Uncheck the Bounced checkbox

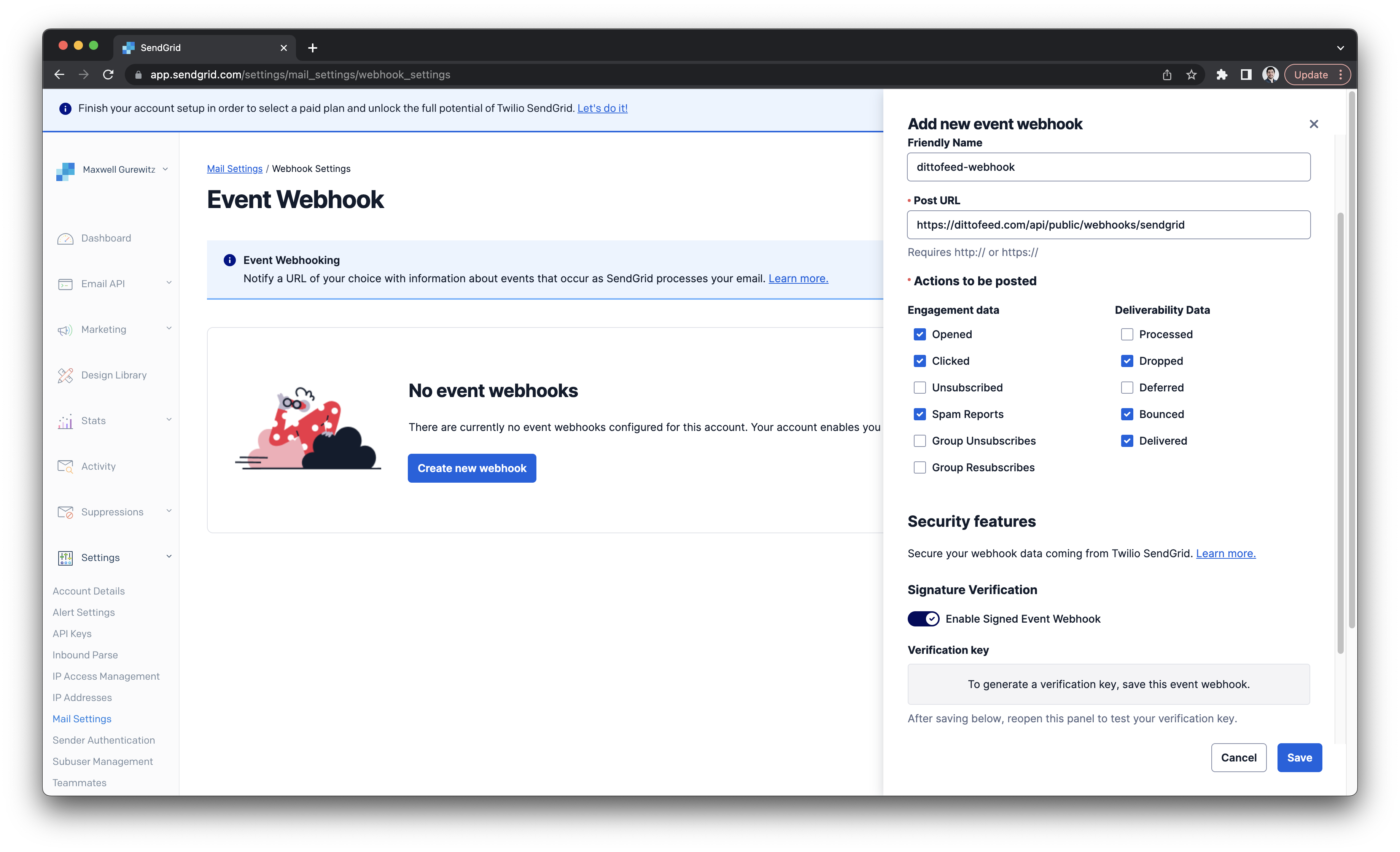(1127, 415)
